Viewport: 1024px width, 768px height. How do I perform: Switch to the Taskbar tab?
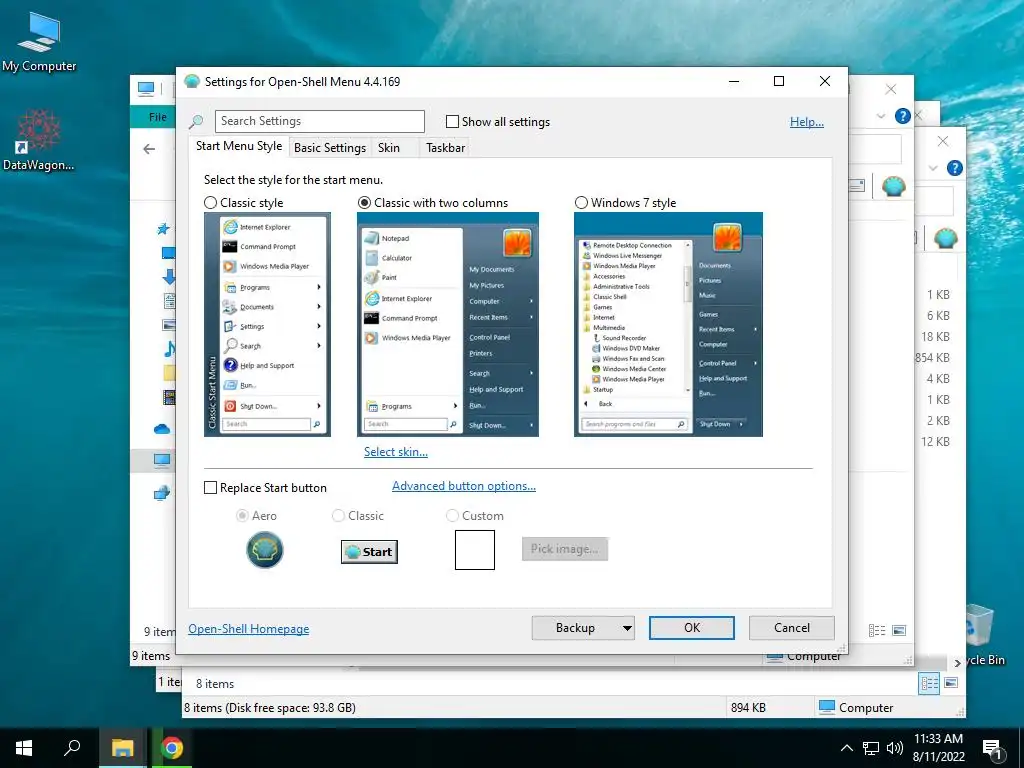[445, 148]
